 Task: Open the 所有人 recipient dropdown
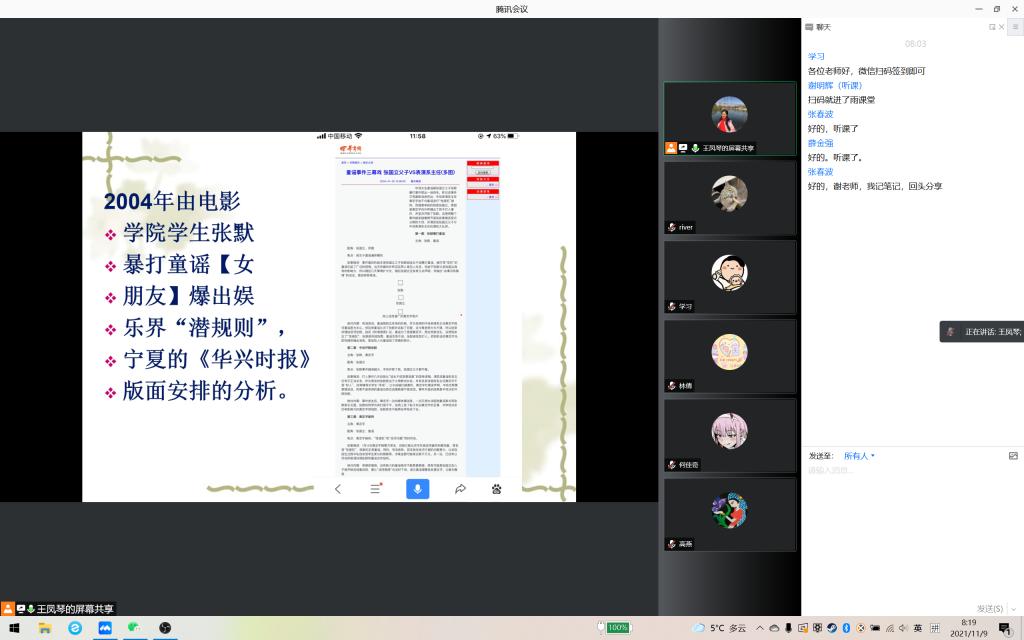point(858,455)
